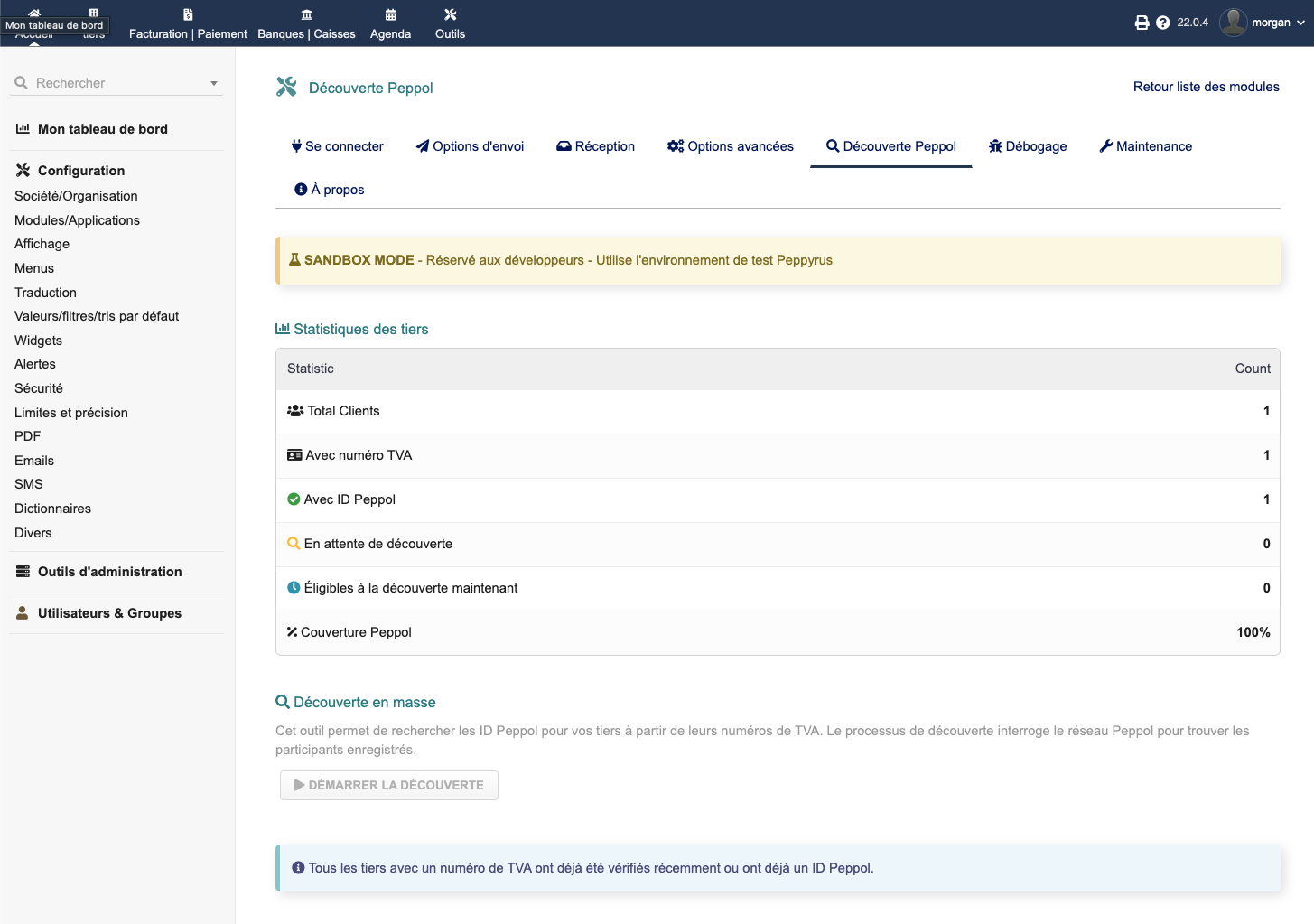The height and width of the screenshot is (924, 1314).
Task: Open the Maintenance tab
Action: [1145, 146]
